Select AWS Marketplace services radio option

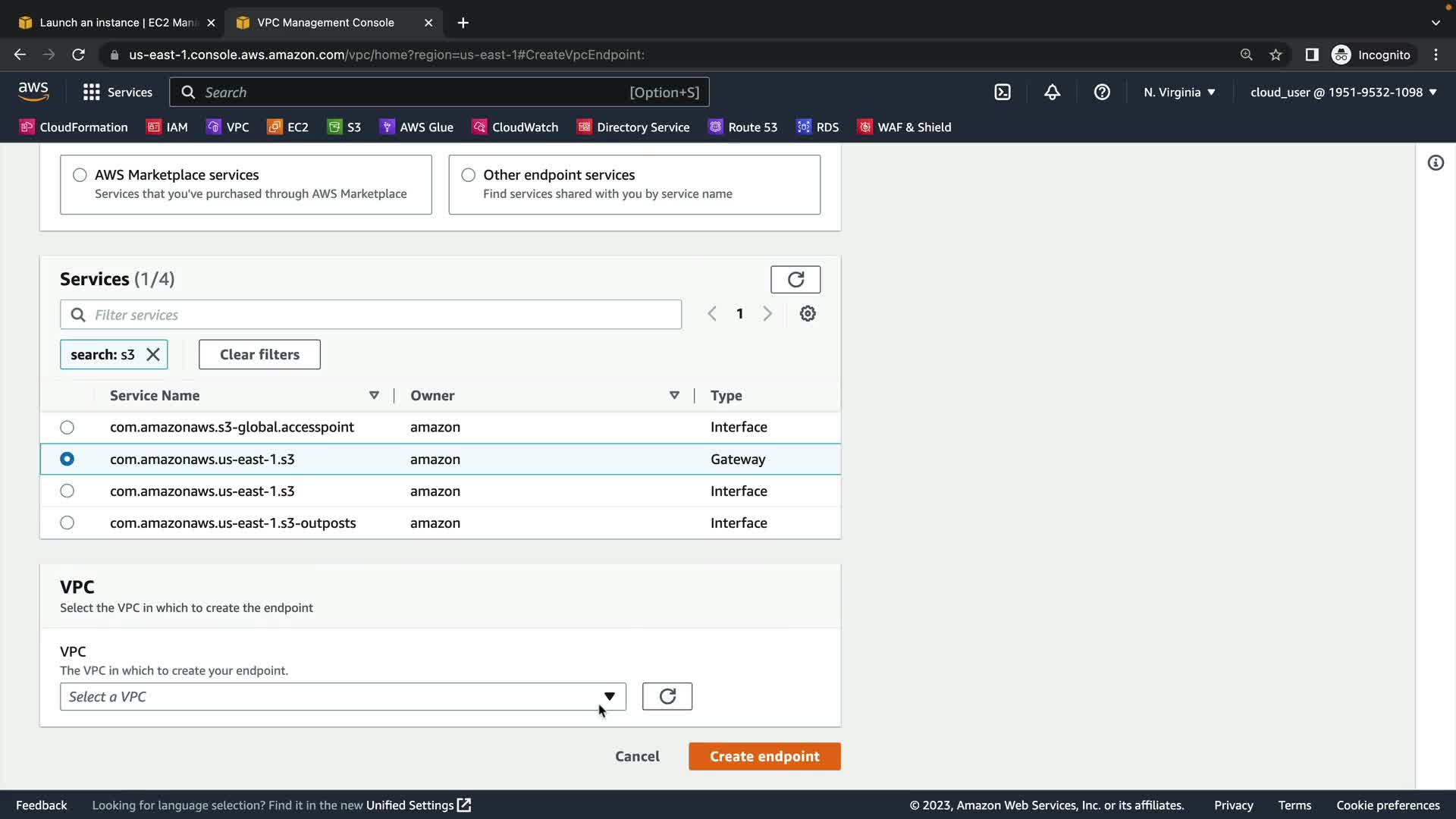click(80, 175)
